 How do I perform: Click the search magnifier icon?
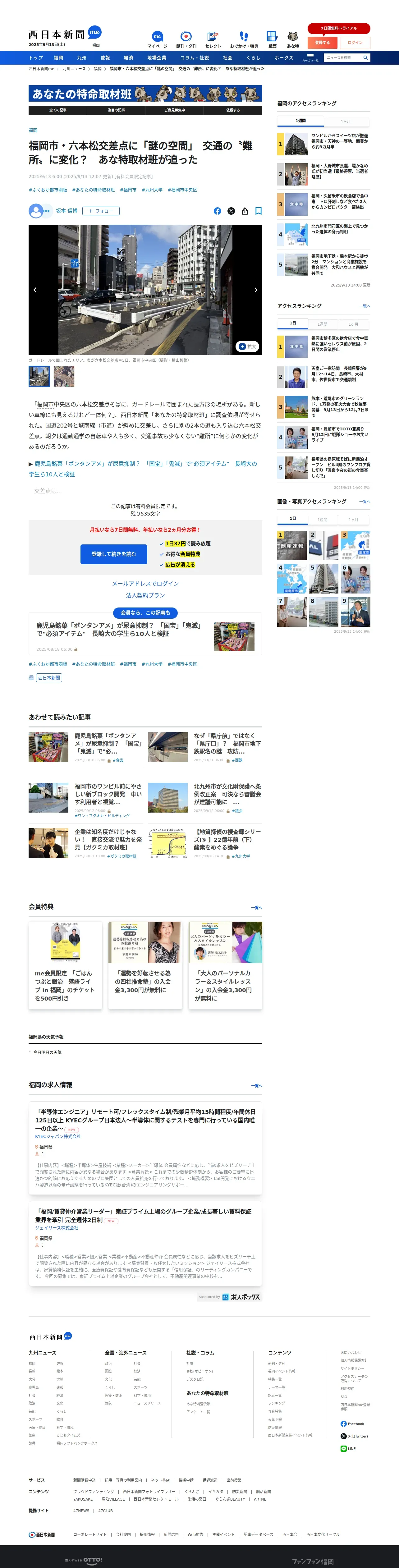tap(365, 58)
